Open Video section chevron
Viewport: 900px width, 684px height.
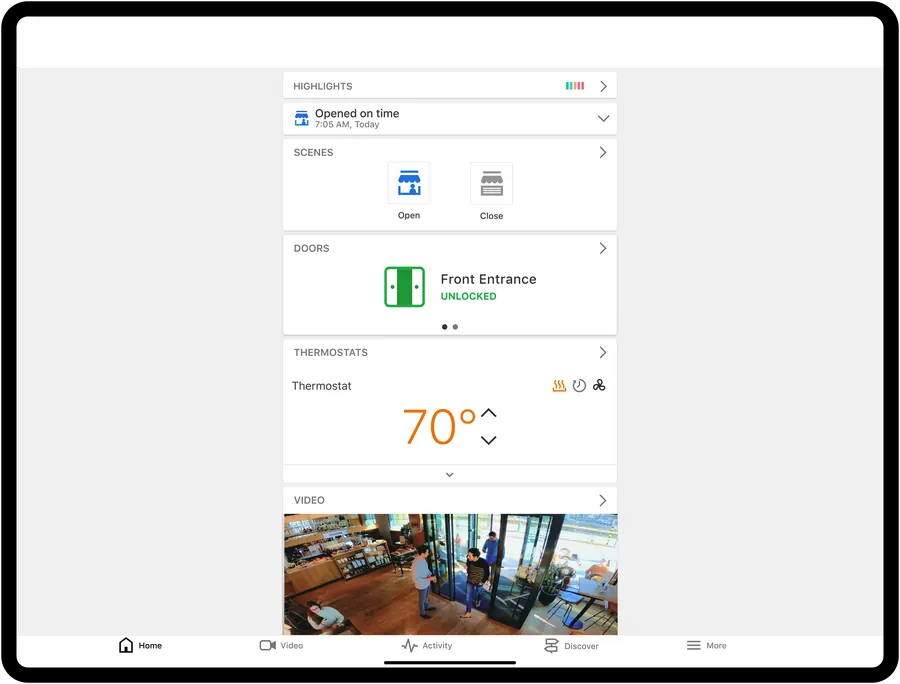point(603,500)
